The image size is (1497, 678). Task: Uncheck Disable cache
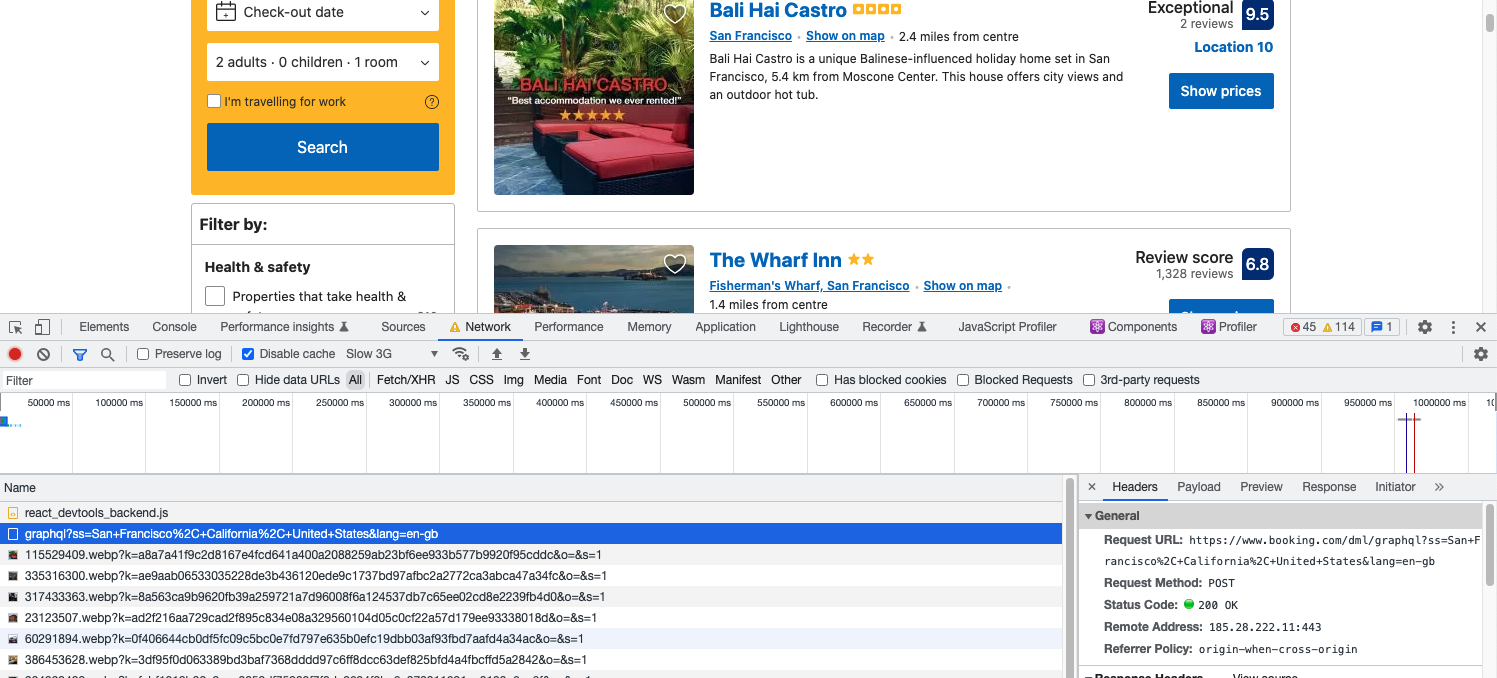(x=247, y=353)
